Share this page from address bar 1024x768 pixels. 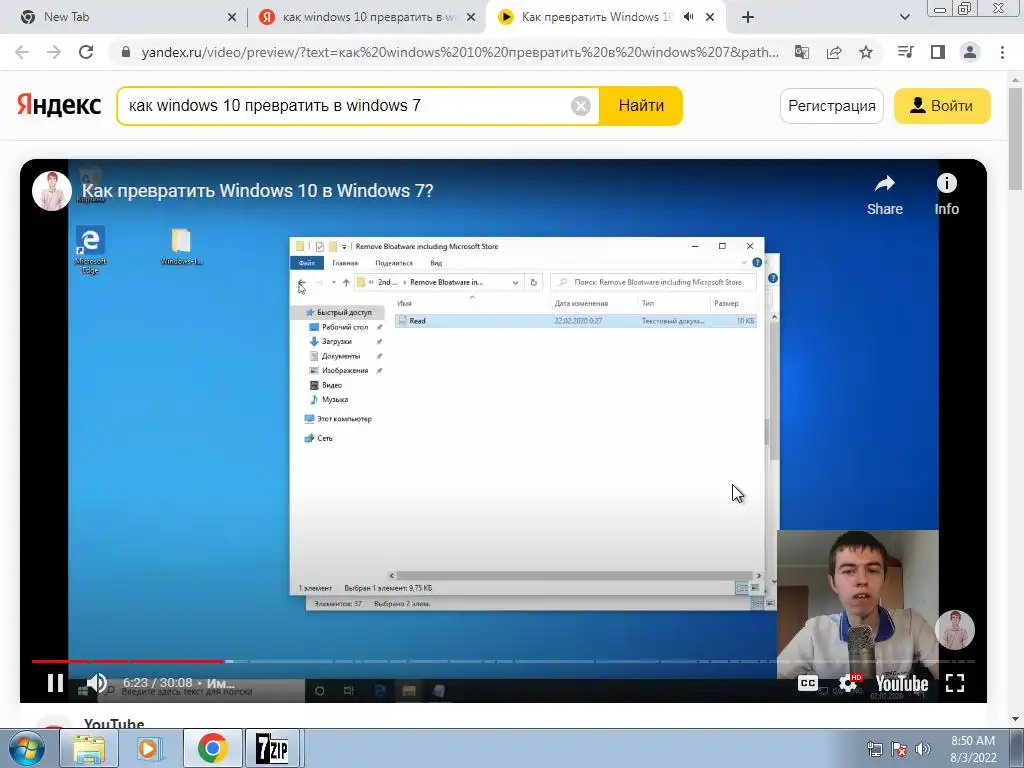(x=834, y=52)
